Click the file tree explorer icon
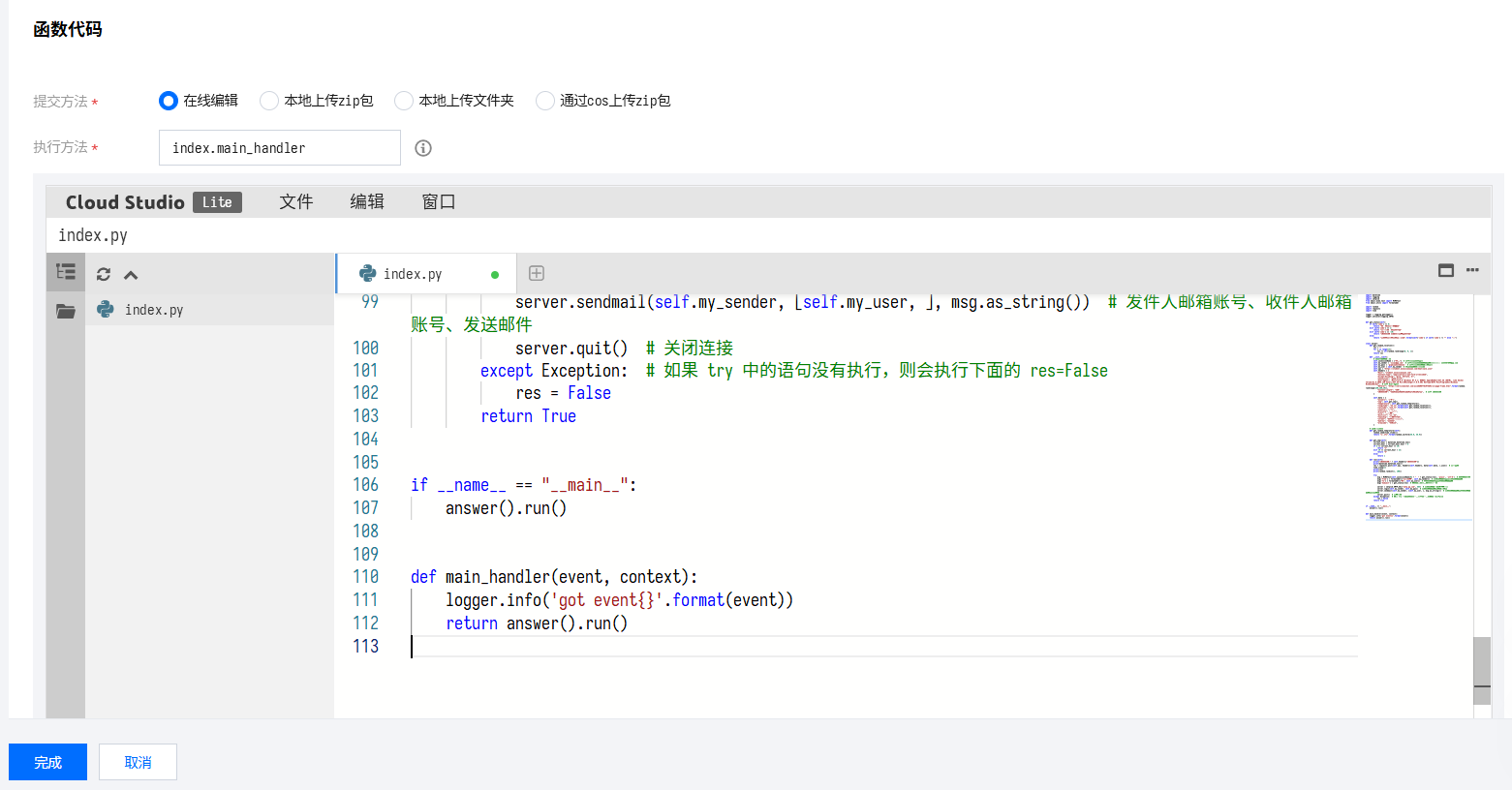The image size is (1512, 790). [x=66, y=272]
